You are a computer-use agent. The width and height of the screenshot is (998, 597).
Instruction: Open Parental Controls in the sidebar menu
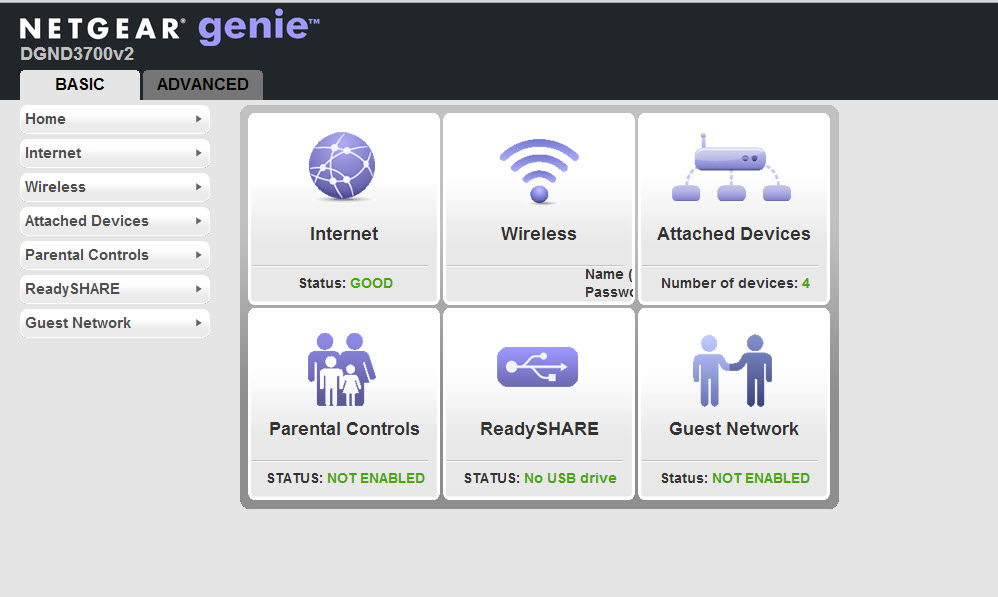pos(115,255)
